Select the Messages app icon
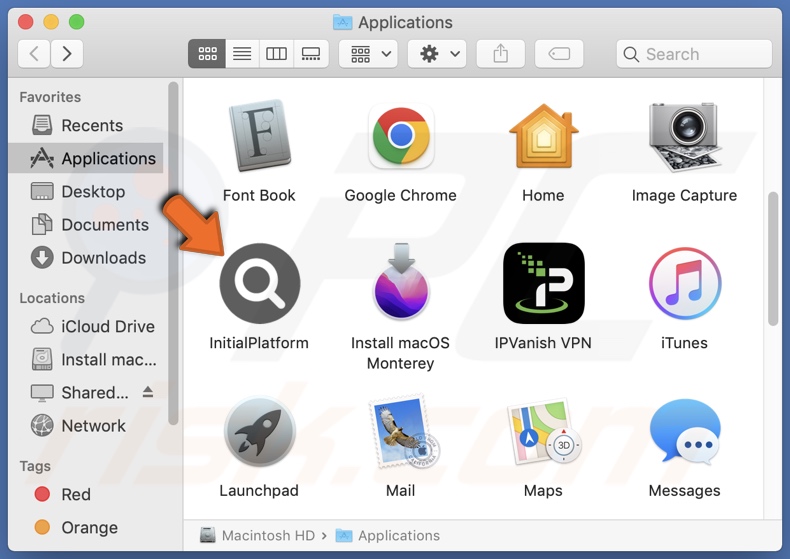The image size is (790, 559). pyautogui.click(x=685, y=431)
